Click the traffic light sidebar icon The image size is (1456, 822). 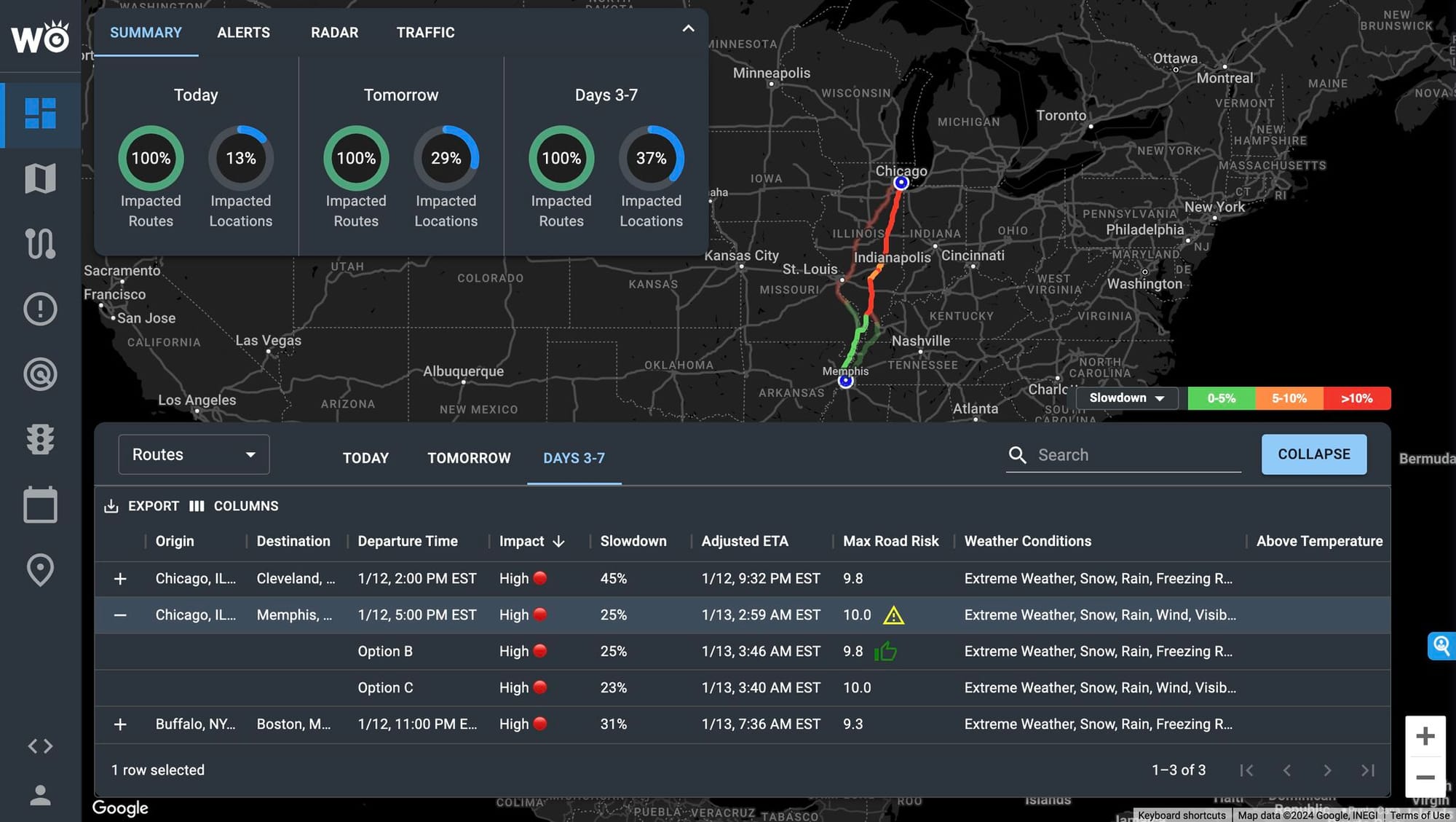pos(40,439)
